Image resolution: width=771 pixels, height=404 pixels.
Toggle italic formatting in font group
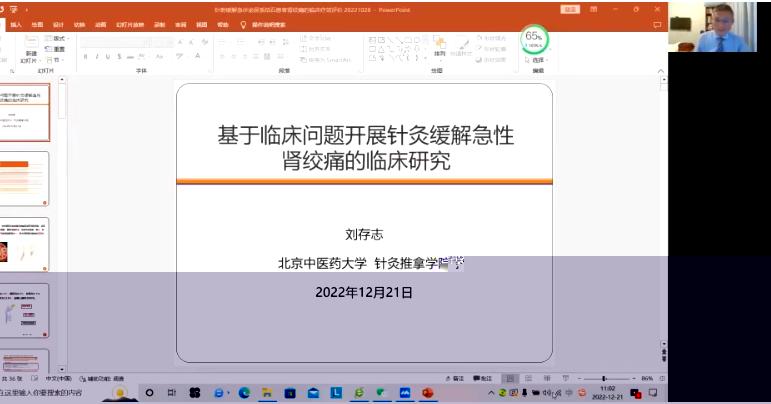pyautogui.click(x=97, y=56)
